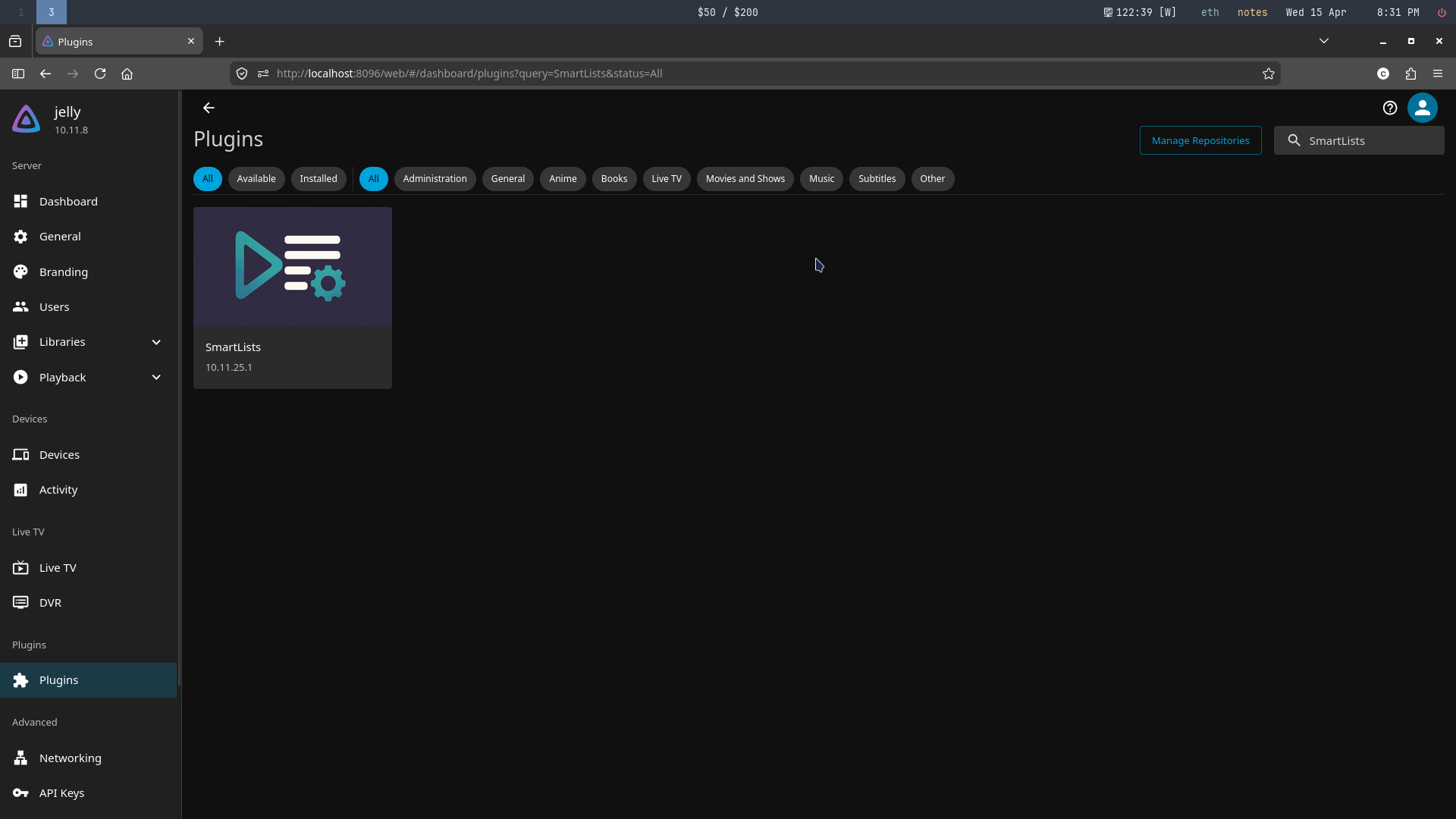The height and width of the screenshot is (819, 1456).
Task: Open General server settings
Action: (x=88, y=237)
